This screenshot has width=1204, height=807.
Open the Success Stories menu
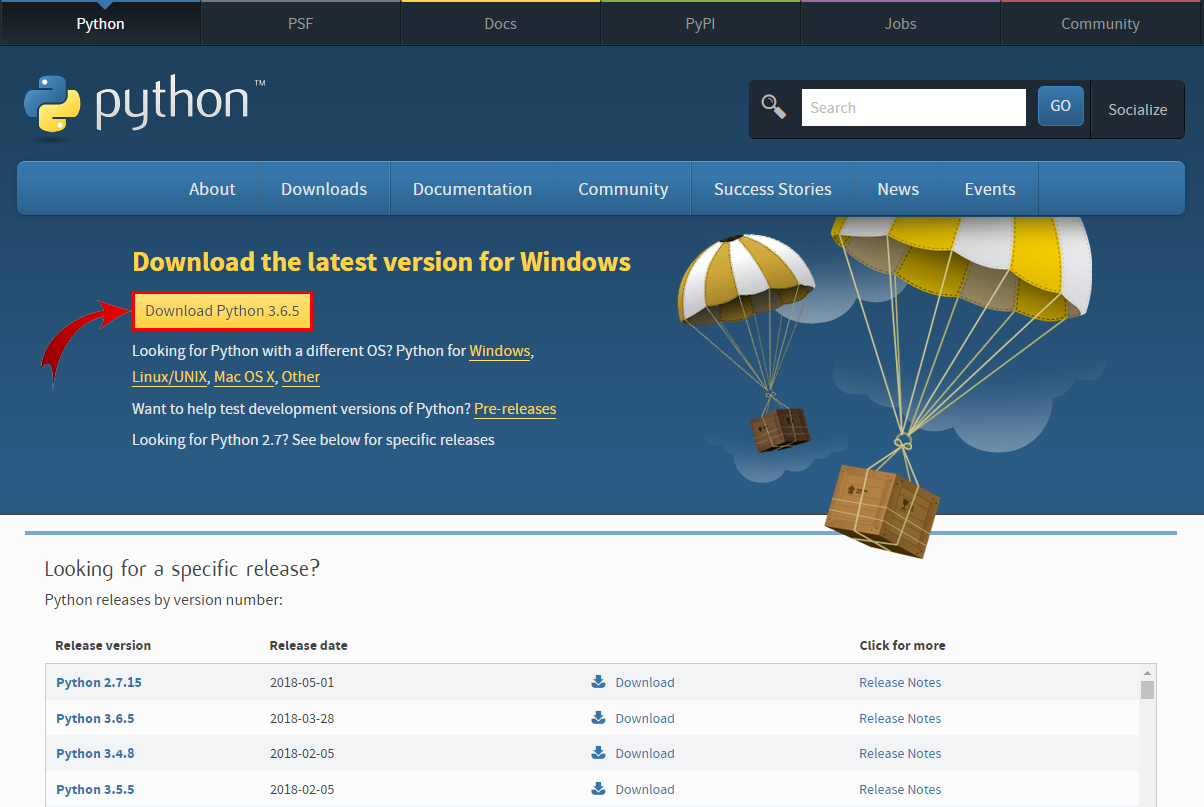(x=773, y=189)
